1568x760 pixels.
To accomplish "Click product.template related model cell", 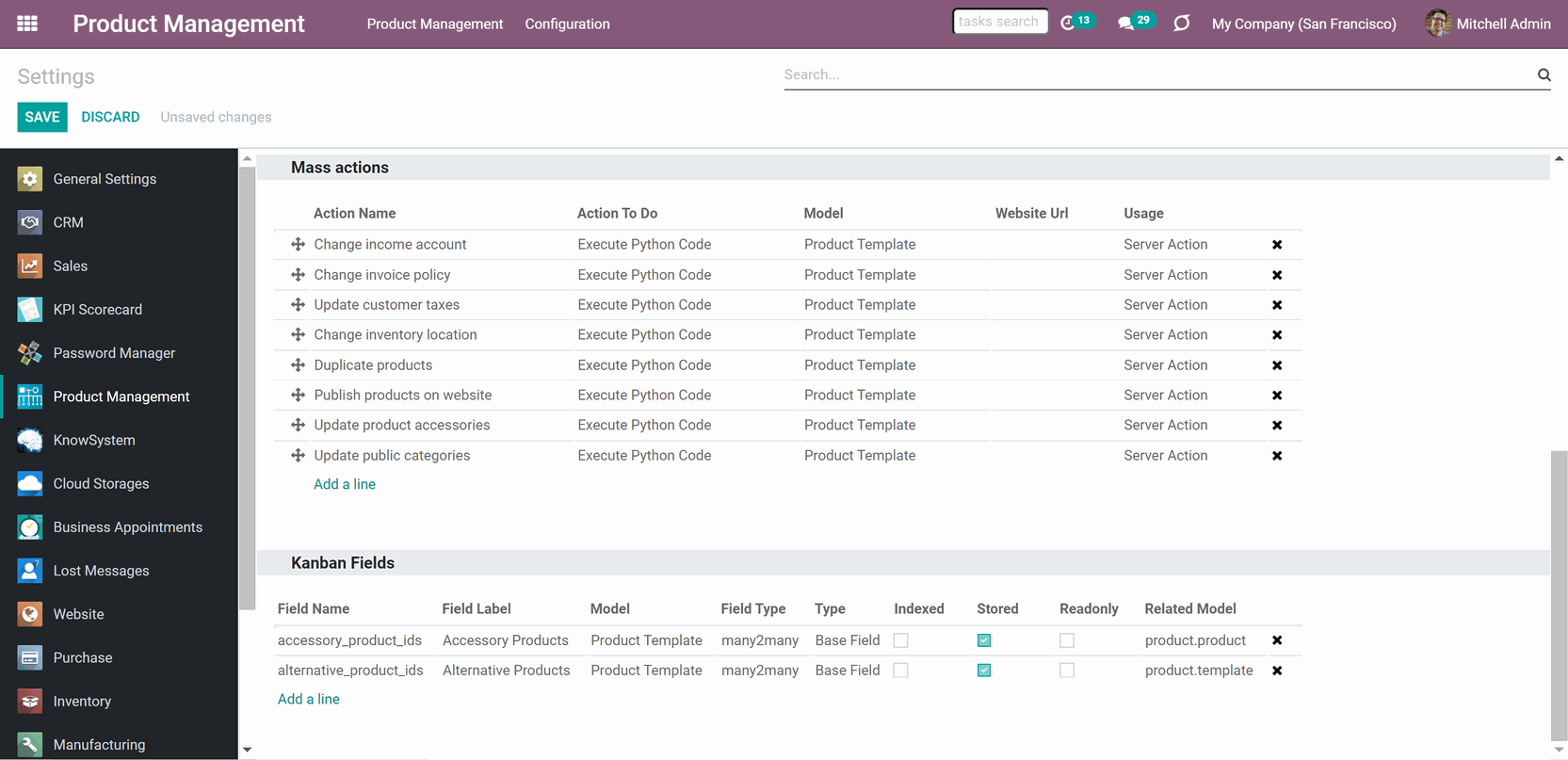I will (1199, 671).
